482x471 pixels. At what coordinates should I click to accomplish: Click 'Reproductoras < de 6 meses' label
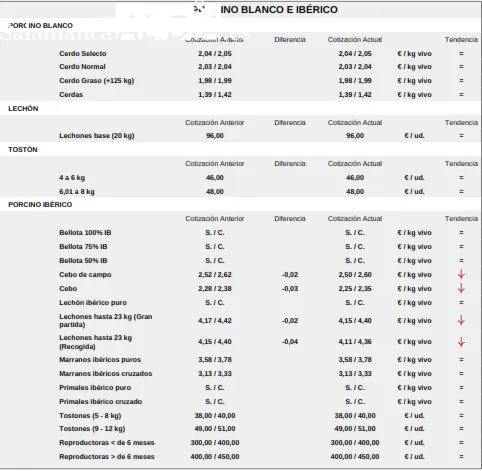pyautogui.click(x=107, y=443)
